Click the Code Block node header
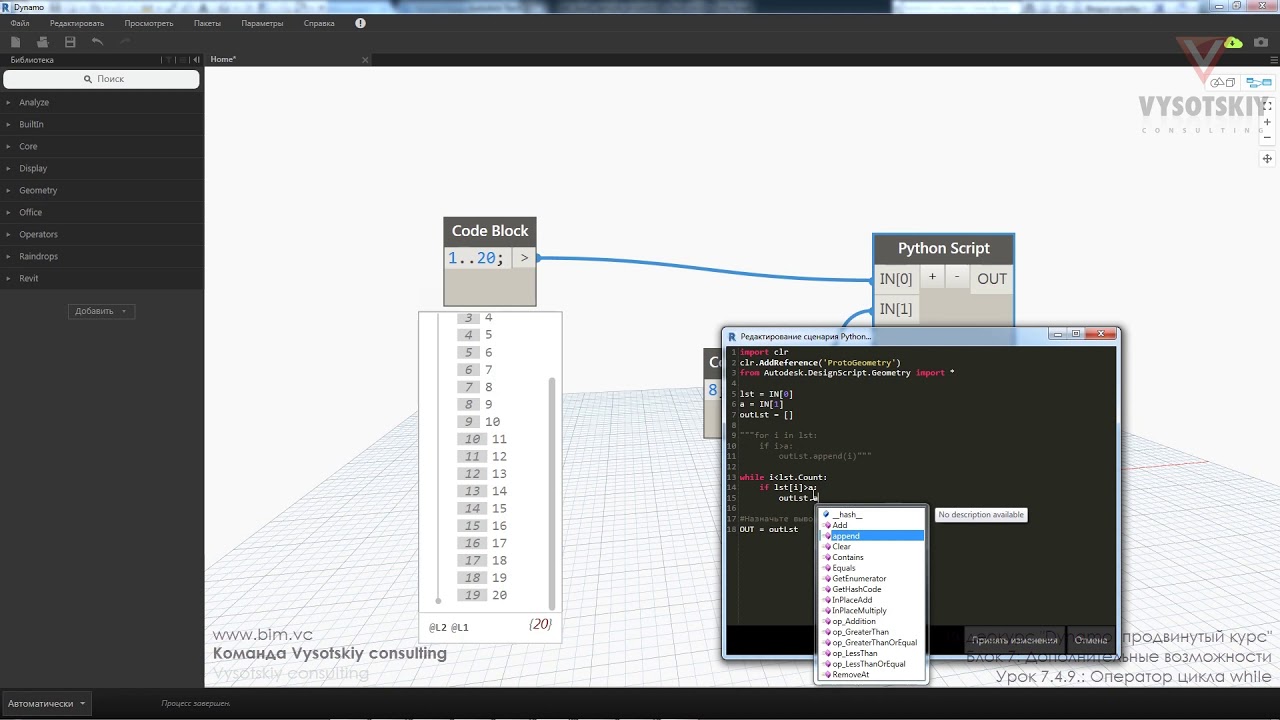Viewport: 1280px width, 720px height. pyautogui.click(x=490, y=231)
